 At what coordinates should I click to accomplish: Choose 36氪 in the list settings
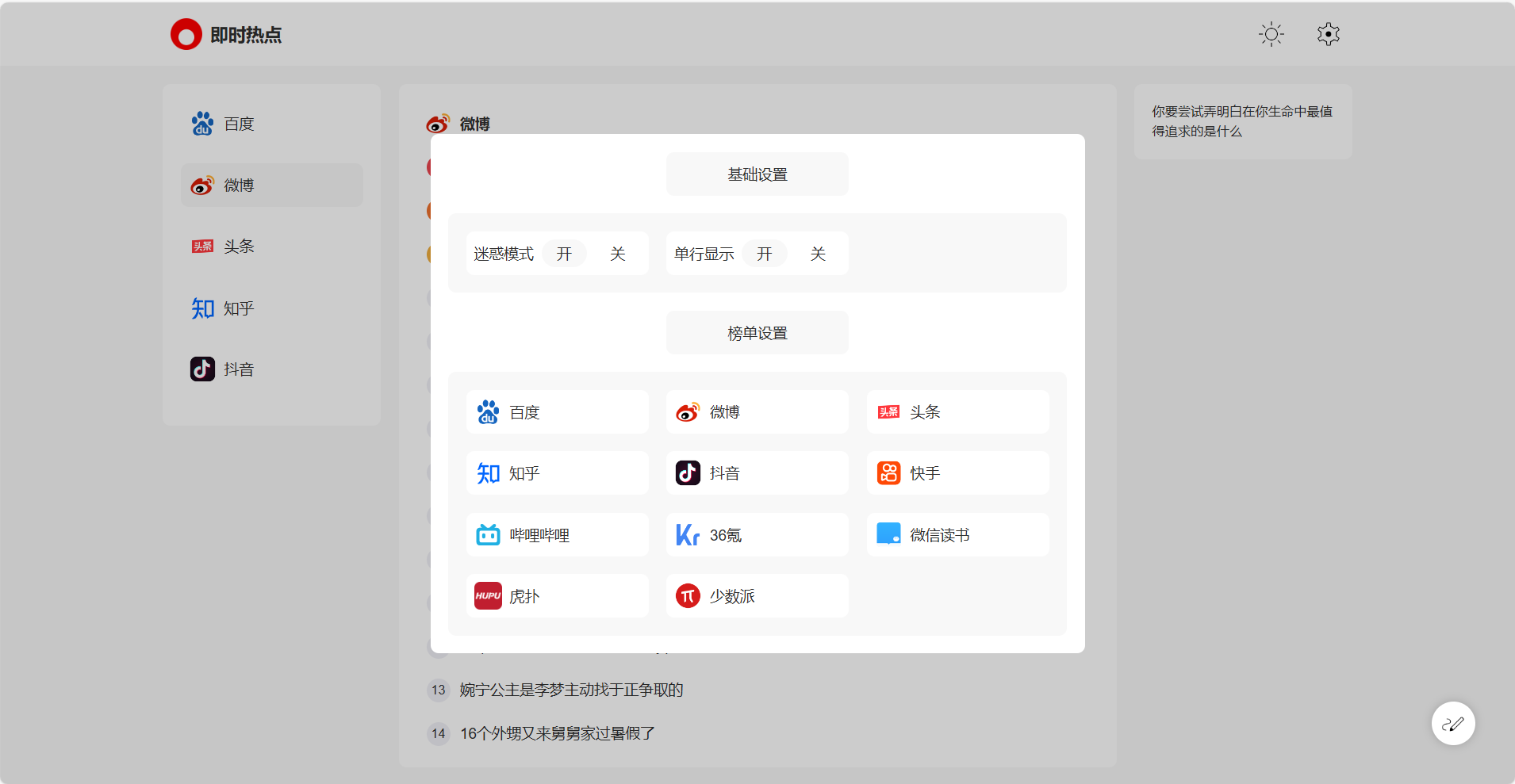(757, 535)
